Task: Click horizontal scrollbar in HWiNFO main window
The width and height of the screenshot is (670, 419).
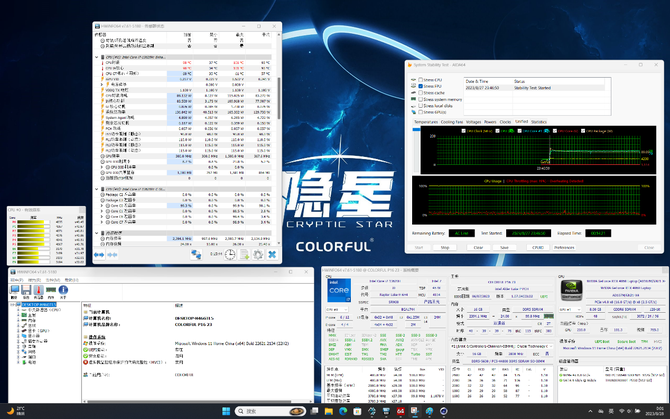Action: [x=188, y=401]
